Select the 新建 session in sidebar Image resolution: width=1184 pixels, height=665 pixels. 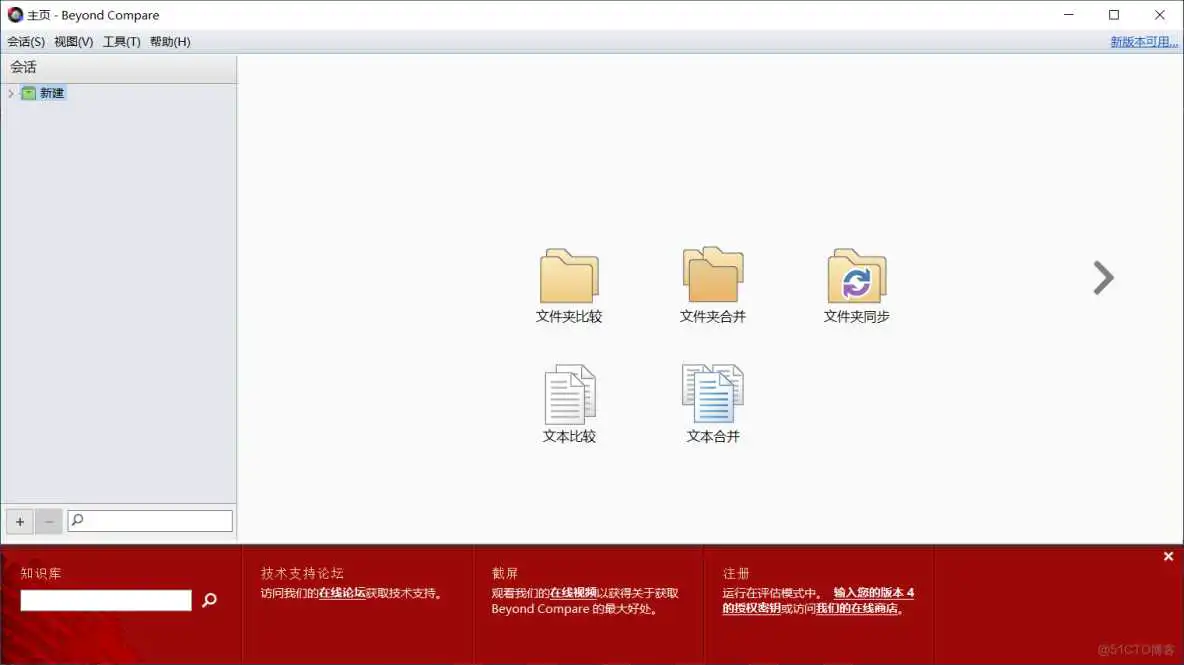pyautogui.click(x=50, y=92)
